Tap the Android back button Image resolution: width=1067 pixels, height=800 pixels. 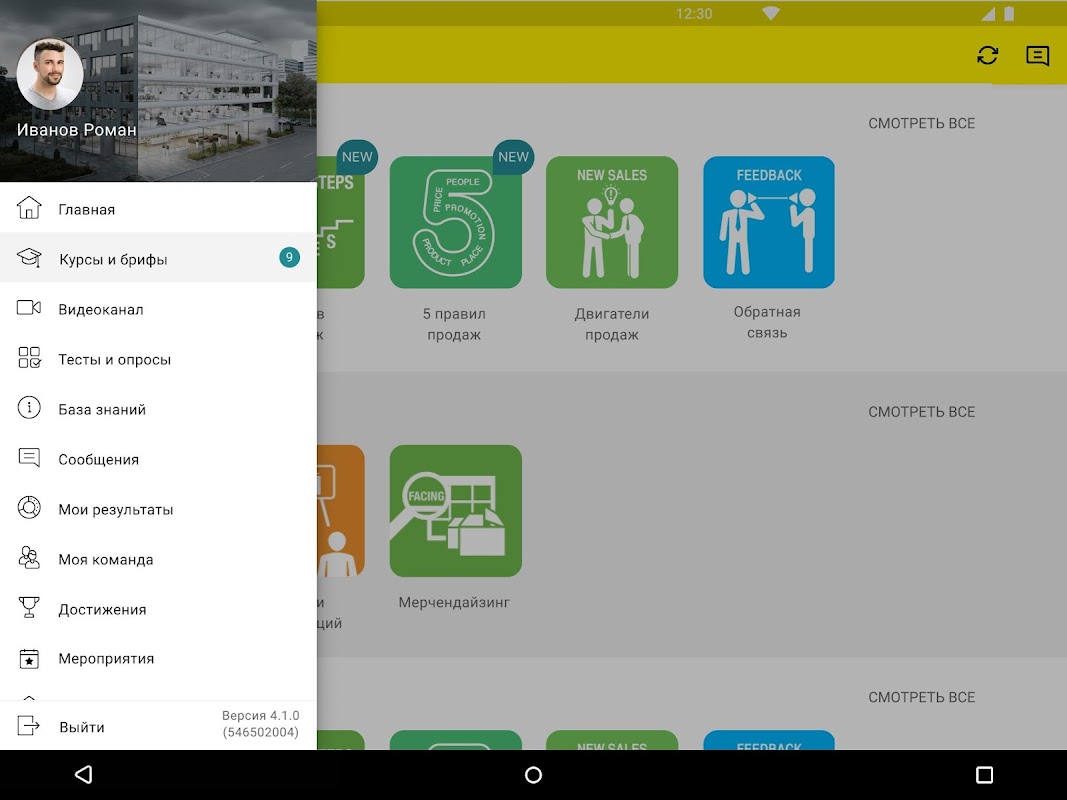tap(83, 775)
